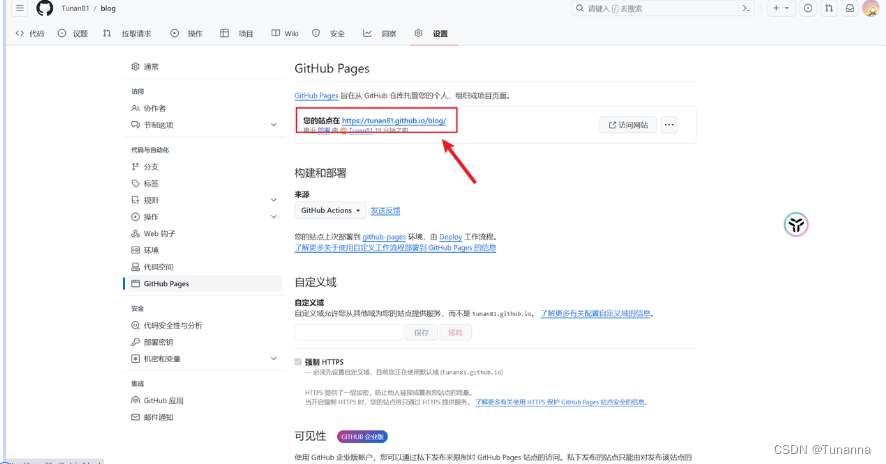Open issues icon in the header
Viewport: 886px width, 464px height.
point(808,8)
